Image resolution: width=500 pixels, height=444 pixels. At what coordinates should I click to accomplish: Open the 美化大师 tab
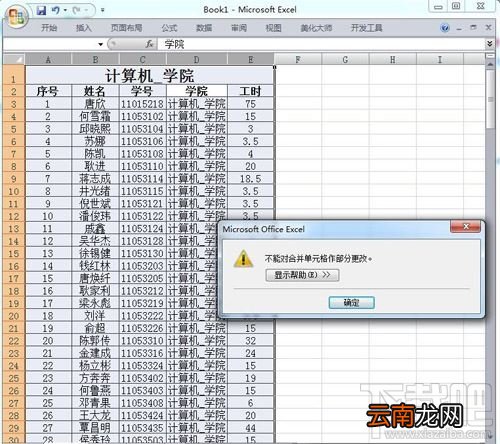(x=316, y=28)
